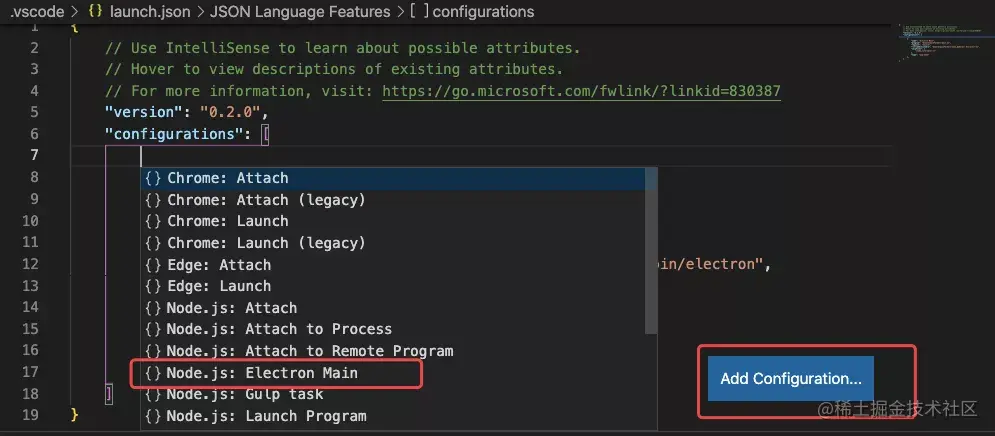Screen dimensions: 995x436
Task: Choose Node.js: Electron Main from suggestions
Action: (x=262, y=373)
